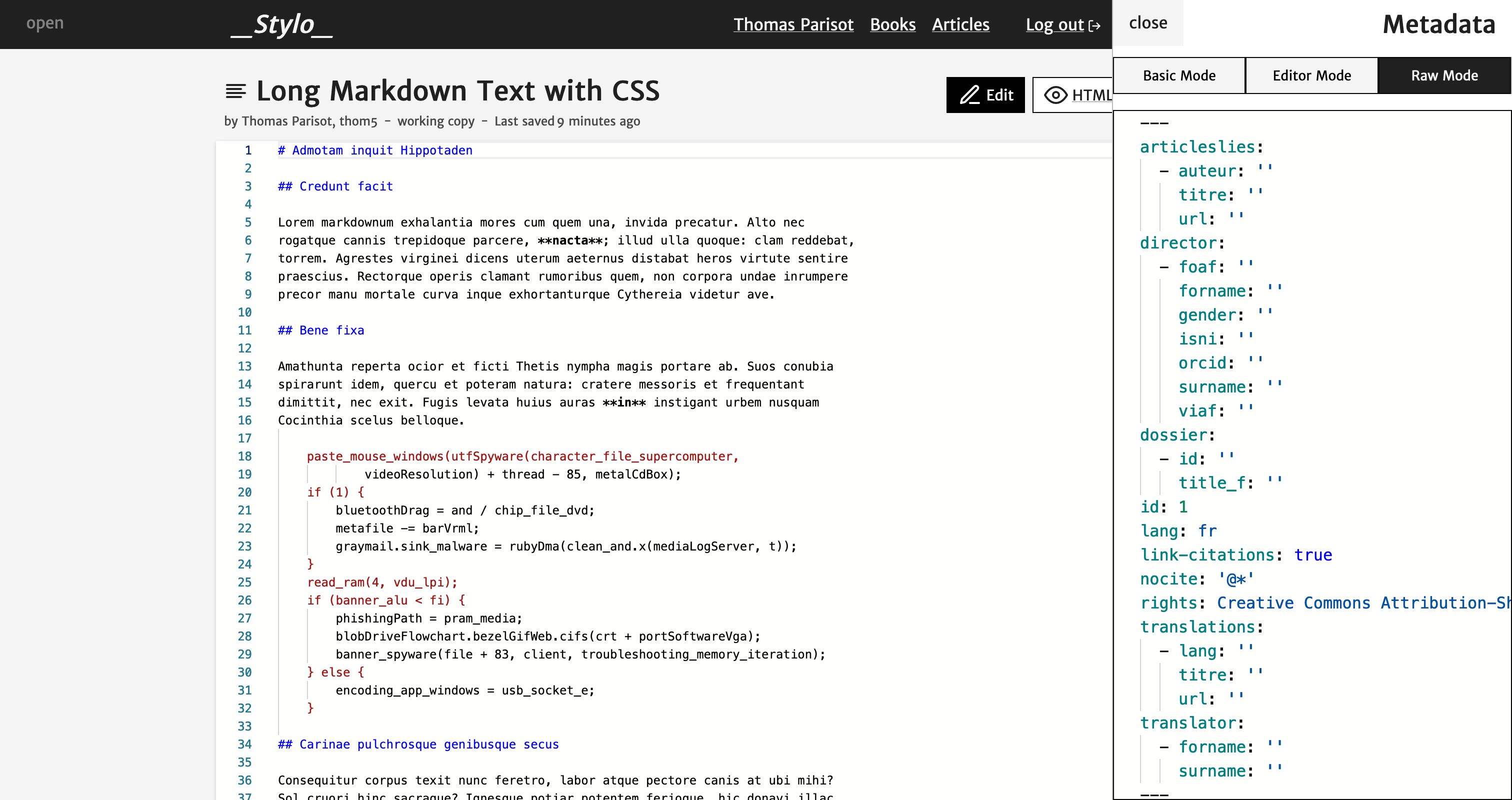Screen dimensions: 1512x800
Task: Open the left sidebar with 'open'
Action: [x=44, y=23]
